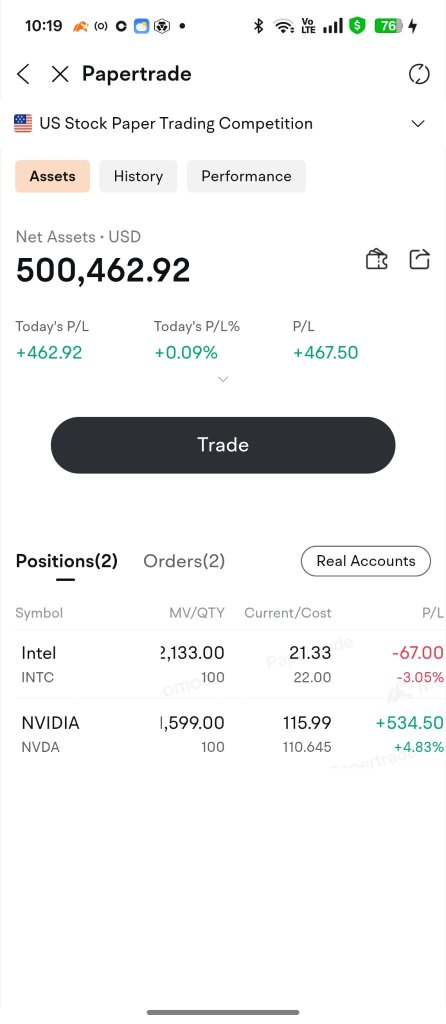Close Papertrade with the X icon

click(60, 74)
